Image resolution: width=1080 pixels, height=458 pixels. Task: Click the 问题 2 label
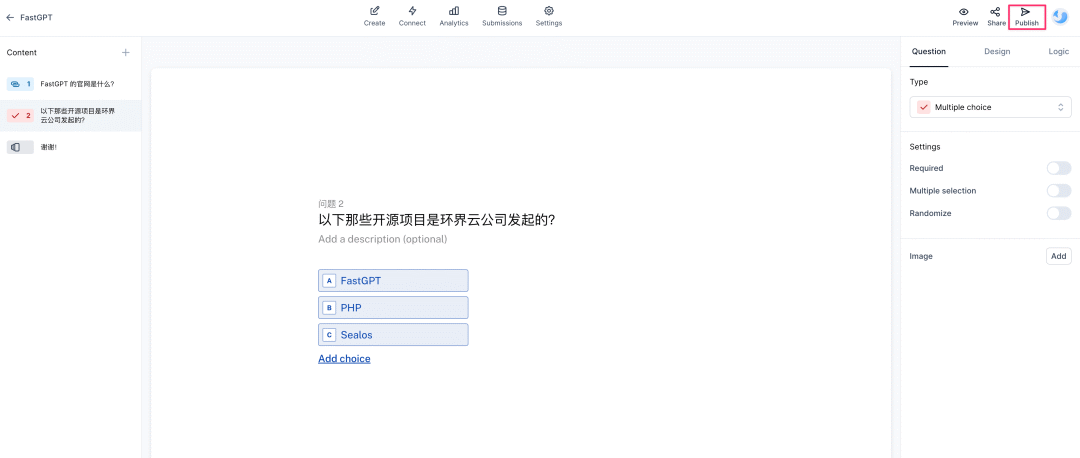point(331,204)
